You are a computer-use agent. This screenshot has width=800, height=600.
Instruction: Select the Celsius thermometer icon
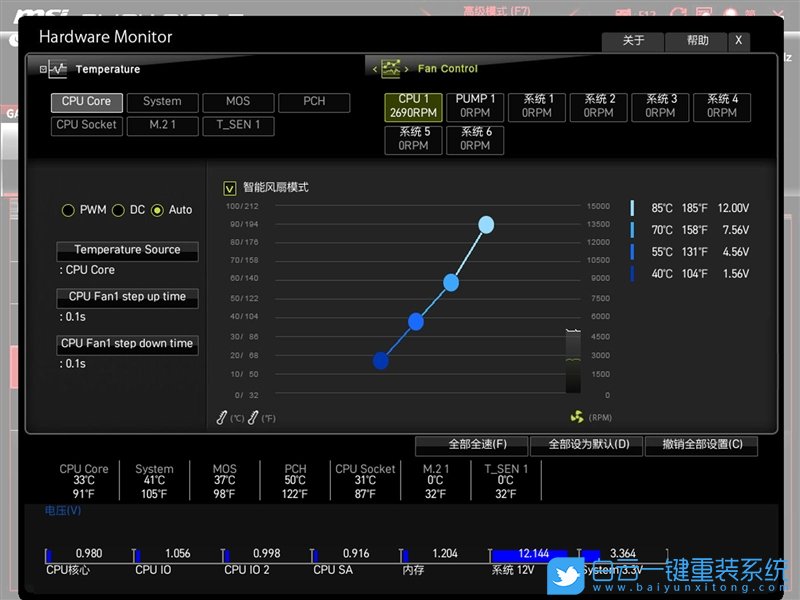[222, 417]
